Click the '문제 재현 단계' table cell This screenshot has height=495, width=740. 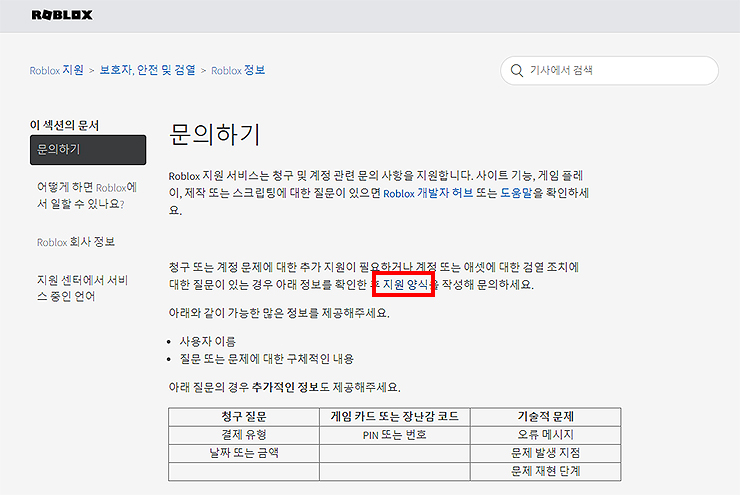546,471
